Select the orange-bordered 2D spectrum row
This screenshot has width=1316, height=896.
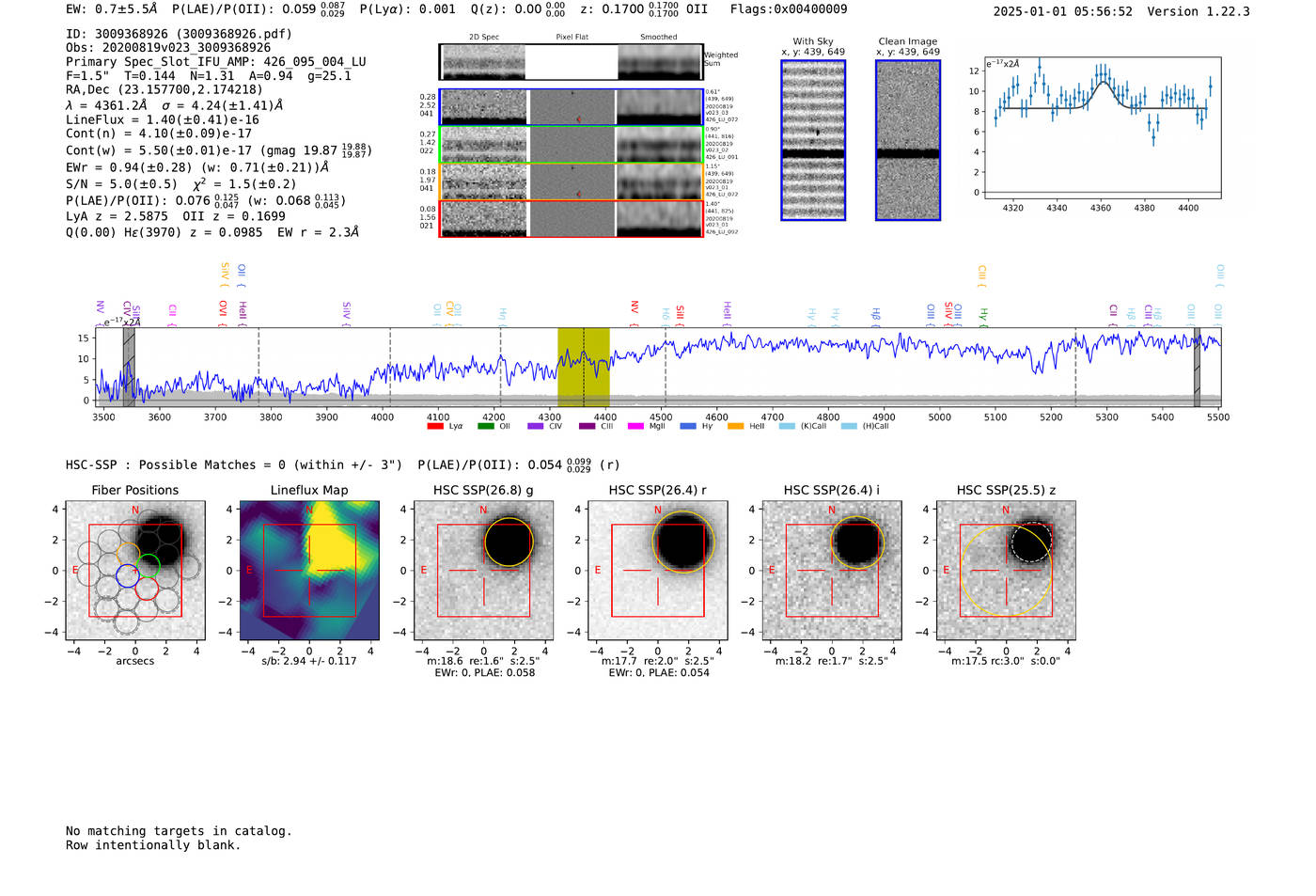pos(572,181)
